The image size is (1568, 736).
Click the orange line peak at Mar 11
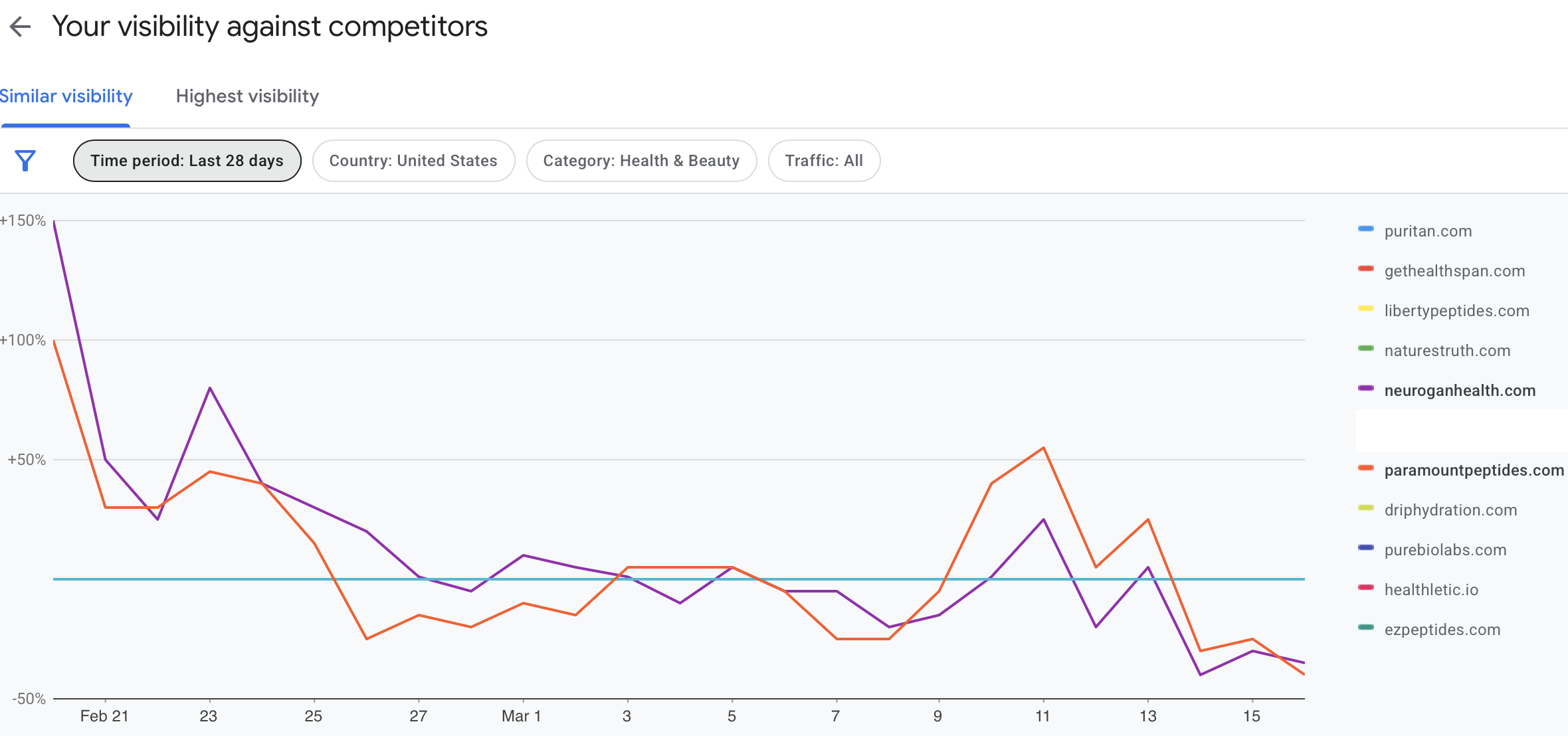tap(1044, 448)
